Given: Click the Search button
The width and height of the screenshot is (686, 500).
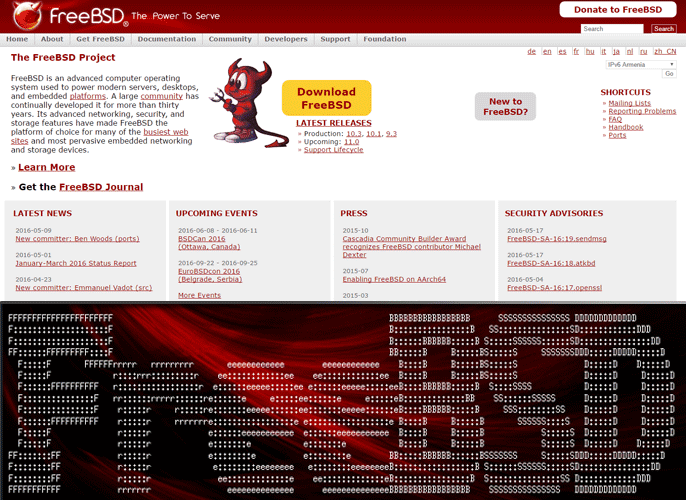Looking at the screenshot, I should point(664,29).
